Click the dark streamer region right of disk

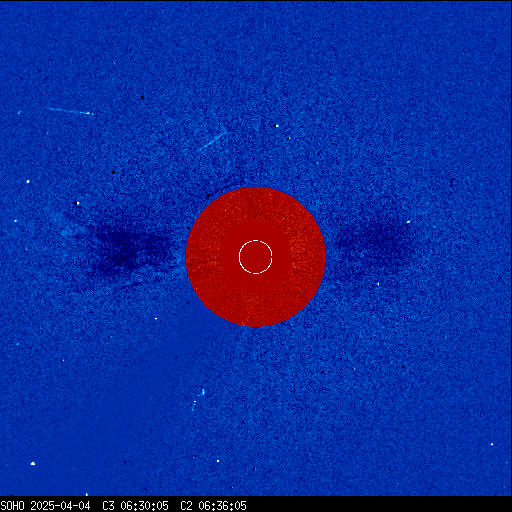pyautogui.click(x=375, y=247)
